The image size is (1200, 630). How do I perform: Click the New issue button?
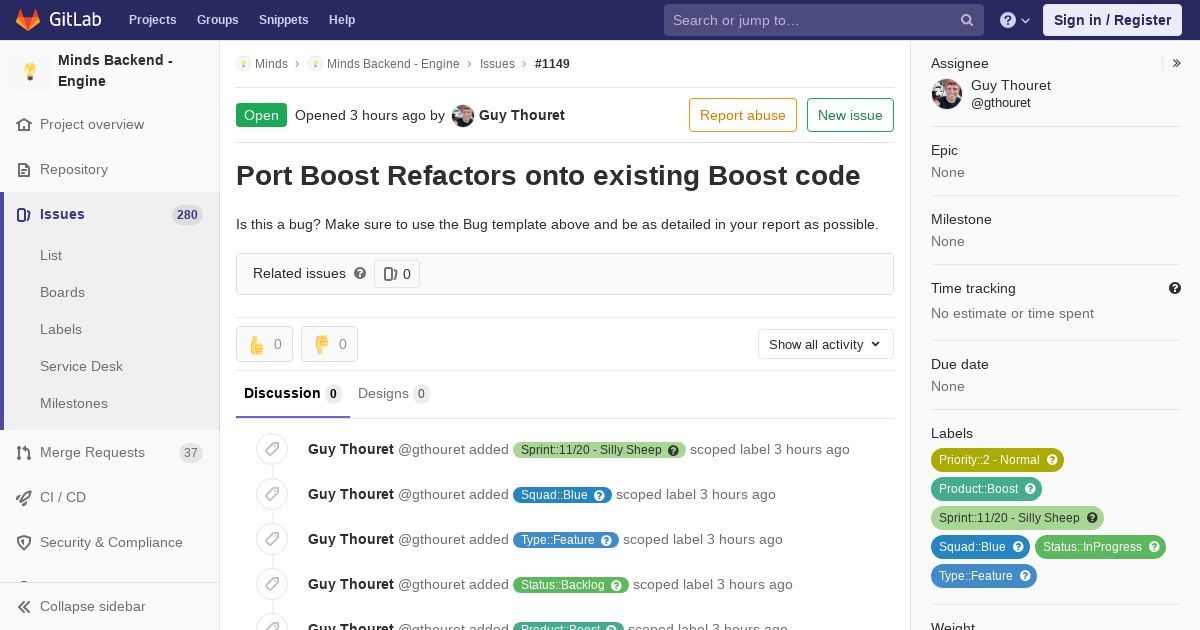(x=850, y=115)
